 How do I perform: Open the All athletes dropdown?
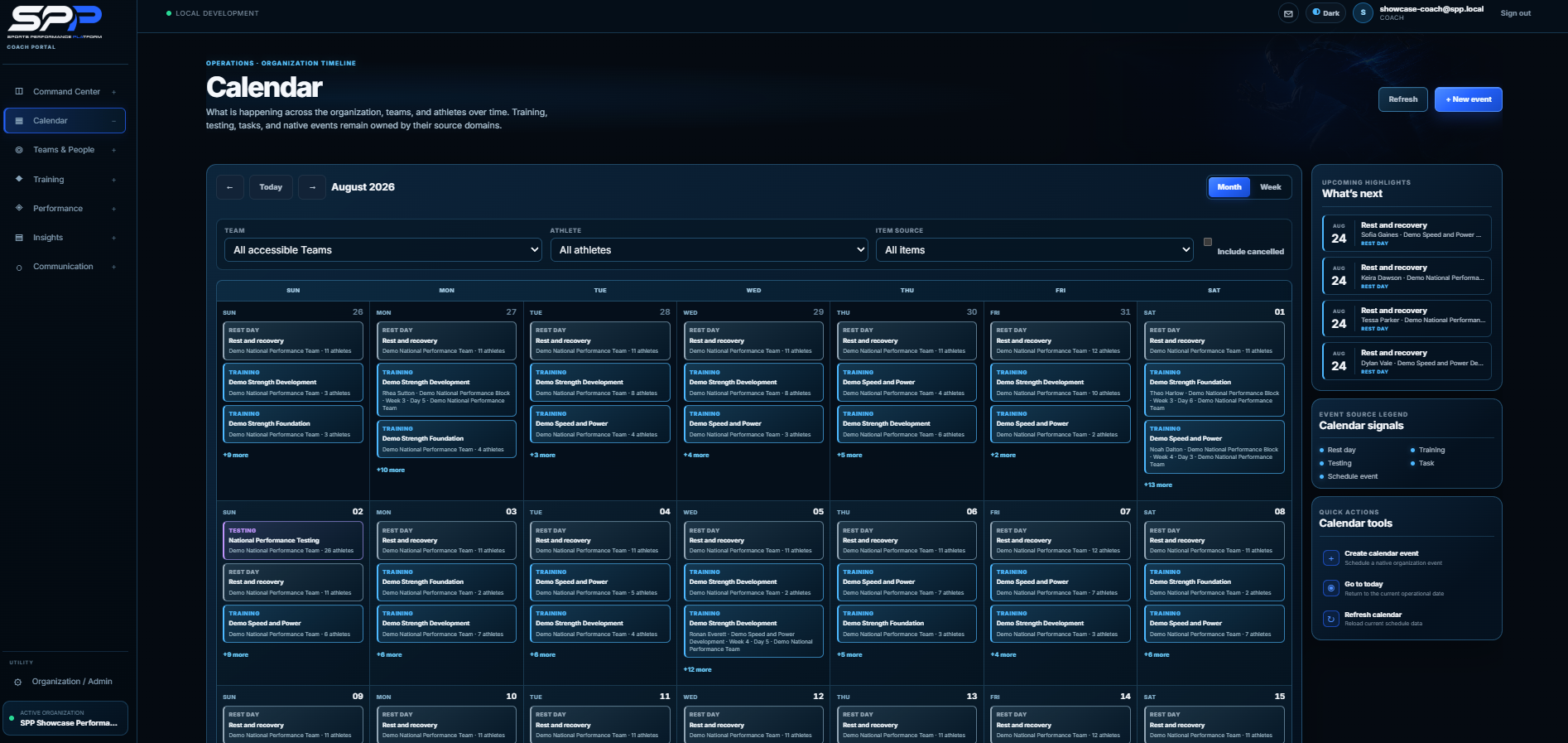click(x=709, y=250)
